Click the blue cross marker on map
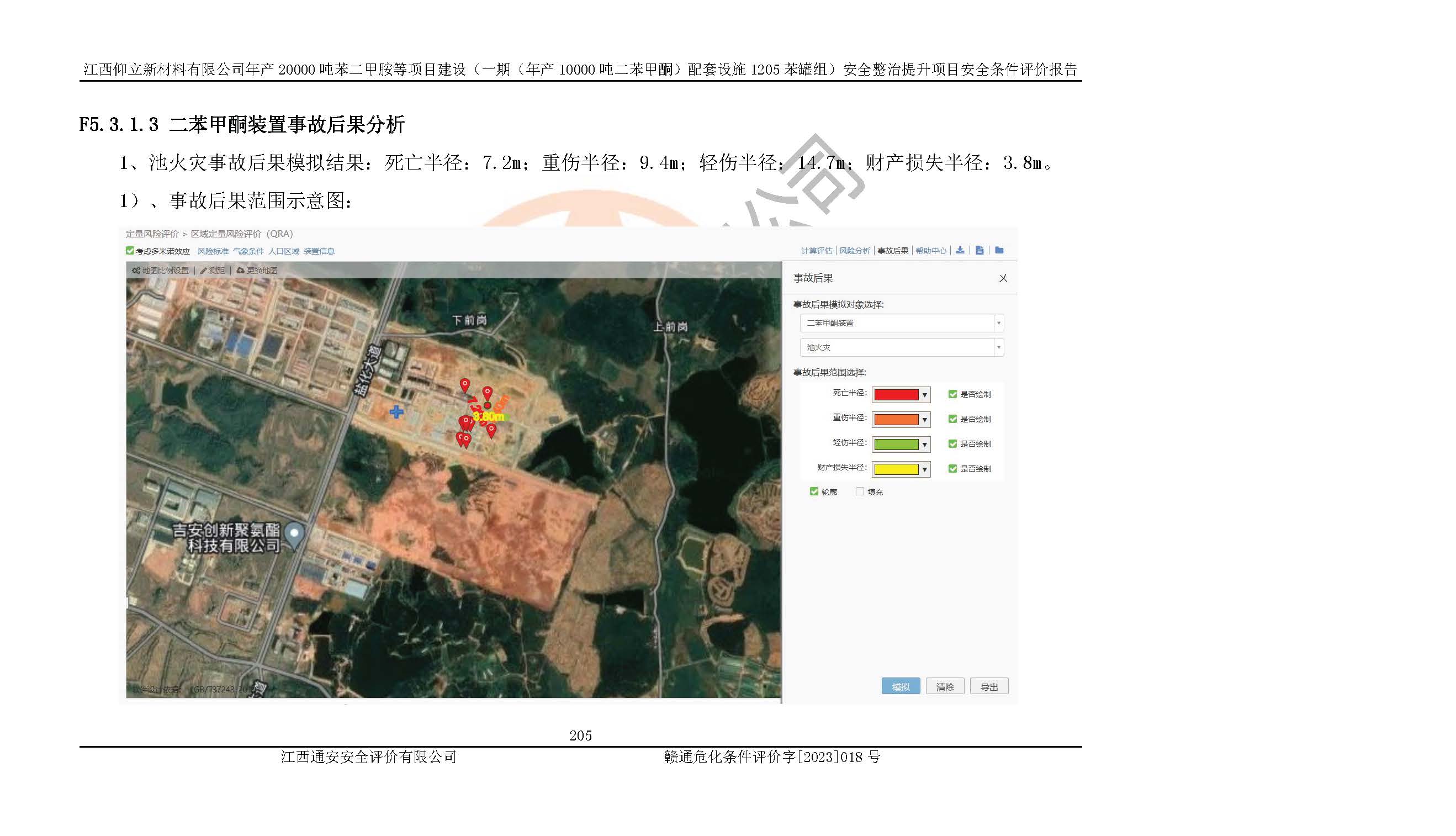The width and height of the screenshot is (1456, 836). (x=396, y=412)
